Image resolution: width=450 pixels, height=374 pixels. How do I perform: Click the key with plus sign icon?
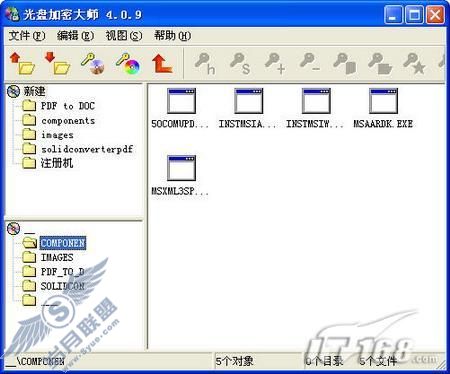coord(275,64)
